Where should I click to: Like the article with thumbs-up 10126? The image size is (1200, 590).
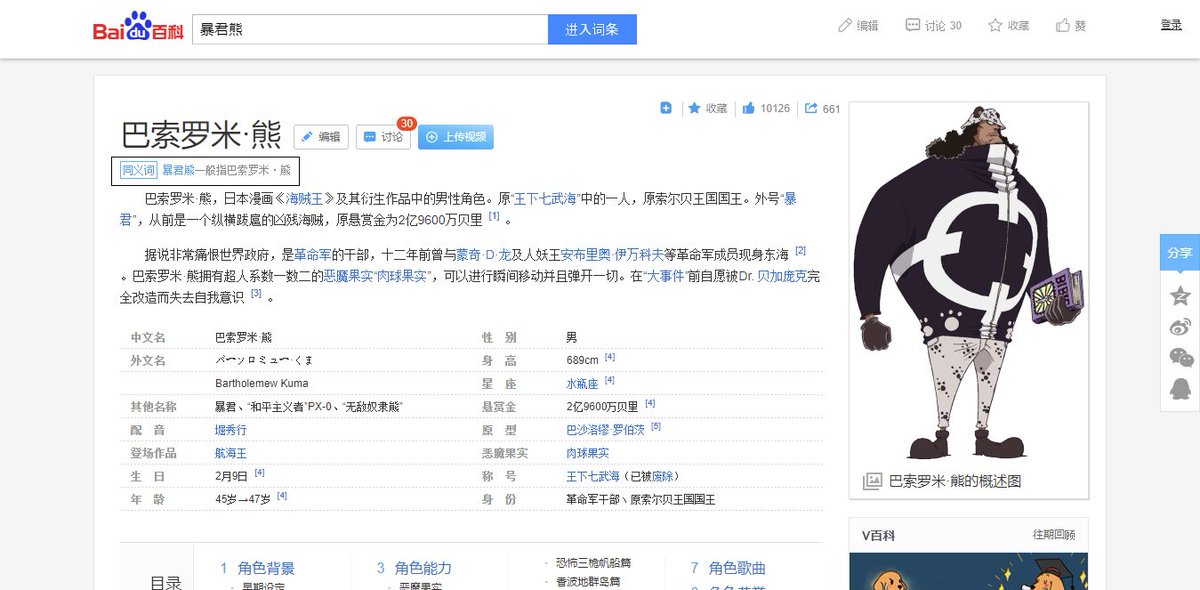766,108
